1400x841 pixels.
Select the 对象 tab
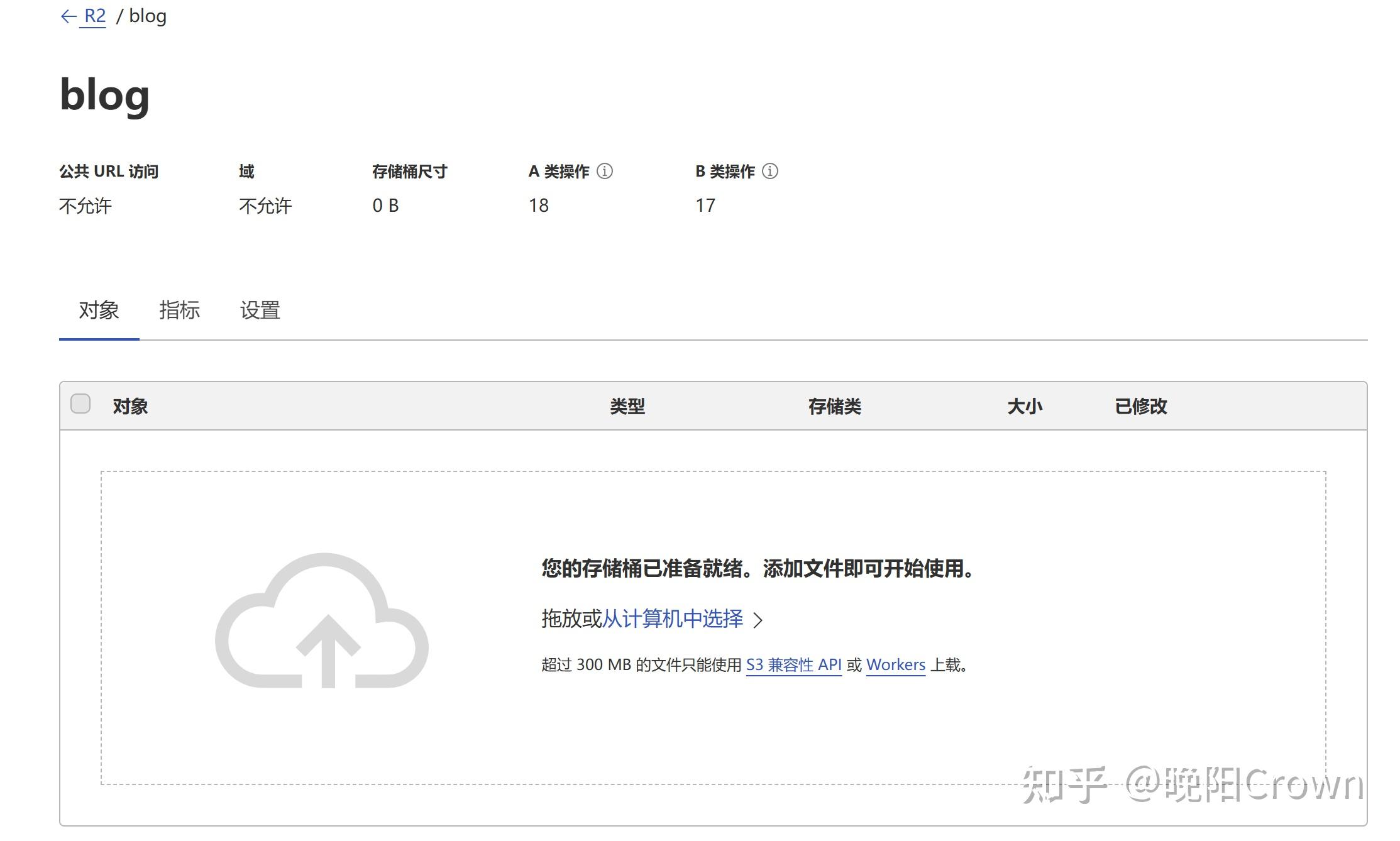click(98, 311)
